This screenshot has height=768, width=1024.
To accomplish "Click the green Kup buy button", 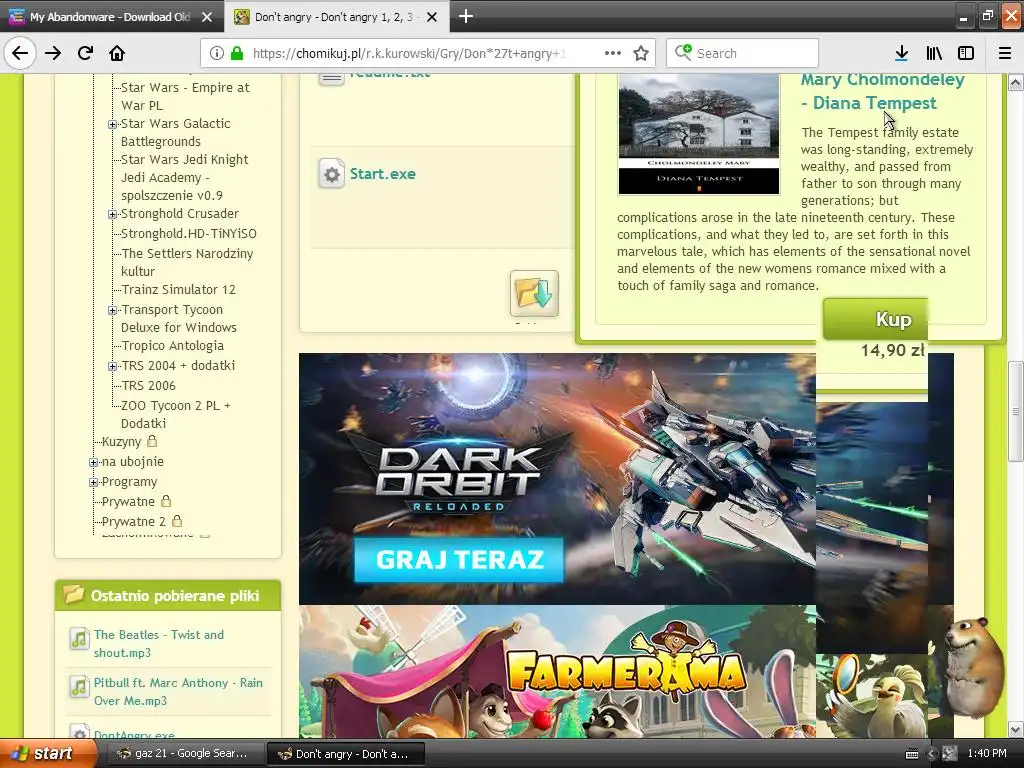I will click(x=875, y=319).
